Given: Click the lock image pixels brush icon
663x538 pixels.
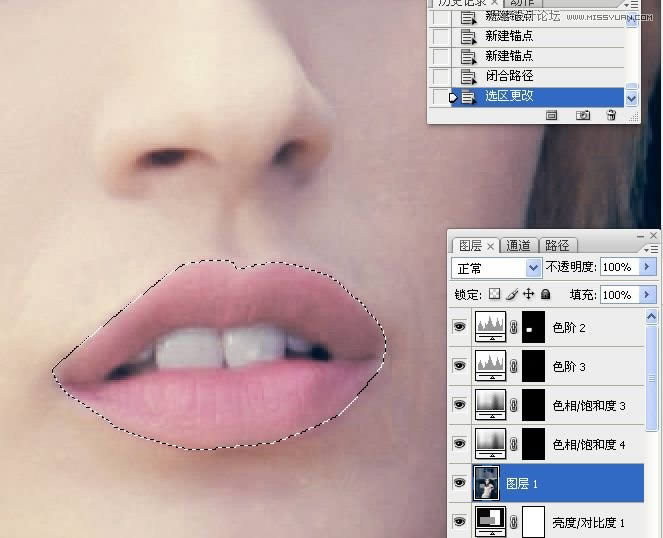Looking at the screenshot, I should click(512, 295).
